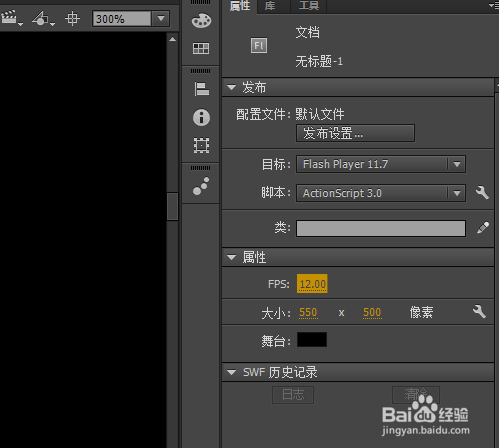
Task: Click the 默认文件 profile text
Action: pyautogui.click(x=320, y=114)
